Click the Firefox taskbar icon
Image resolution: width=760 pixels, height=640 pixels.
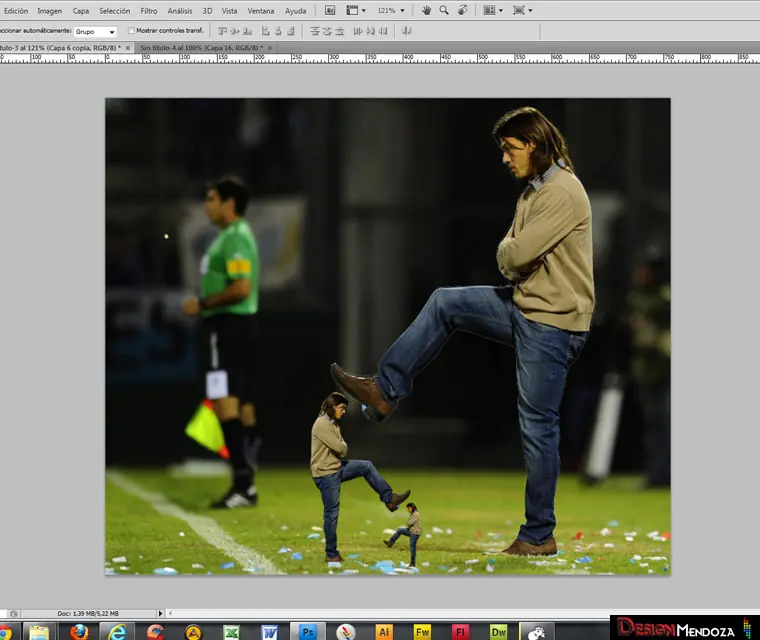tap(79, 631)
